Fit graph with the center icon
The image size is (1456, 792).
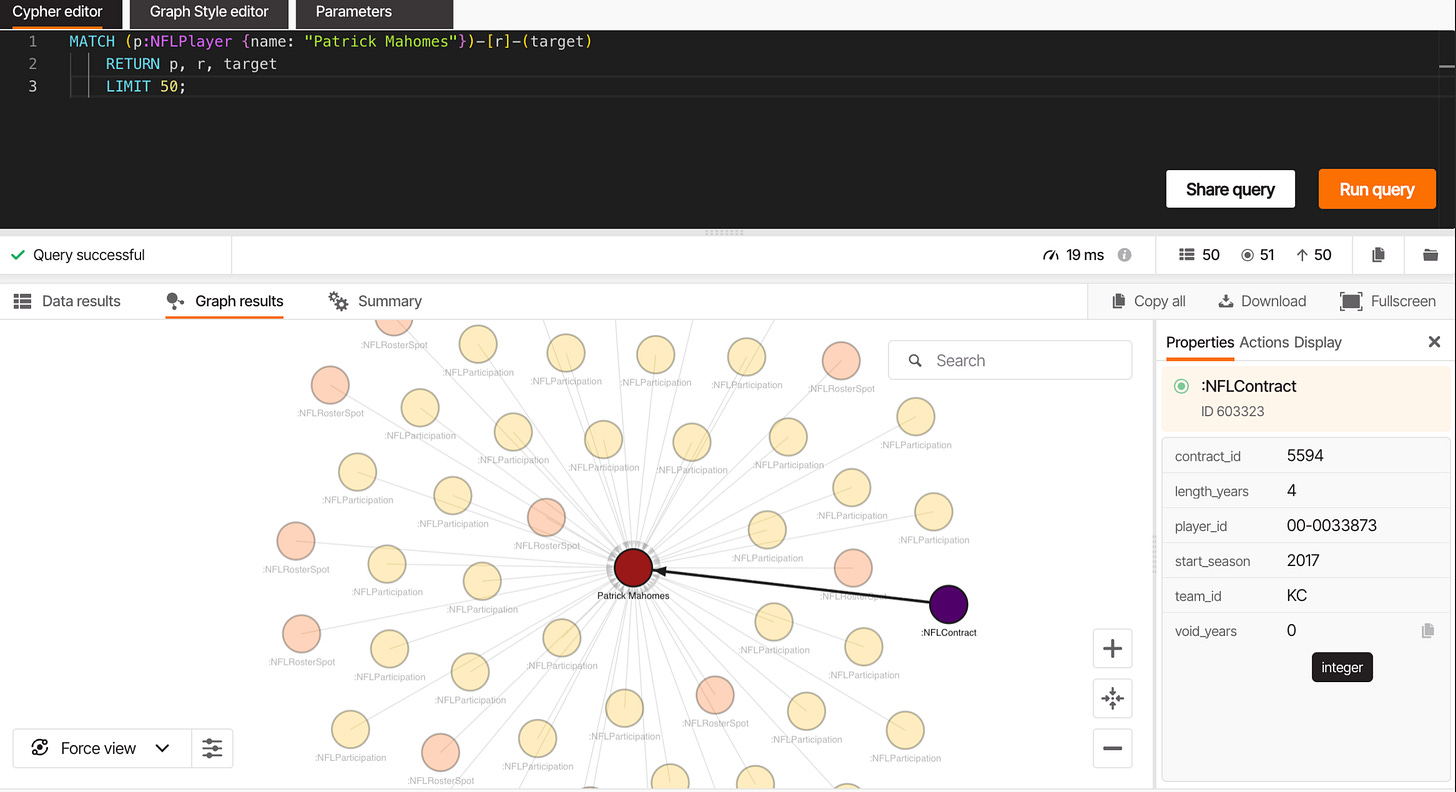click(x=1112, y=698)
